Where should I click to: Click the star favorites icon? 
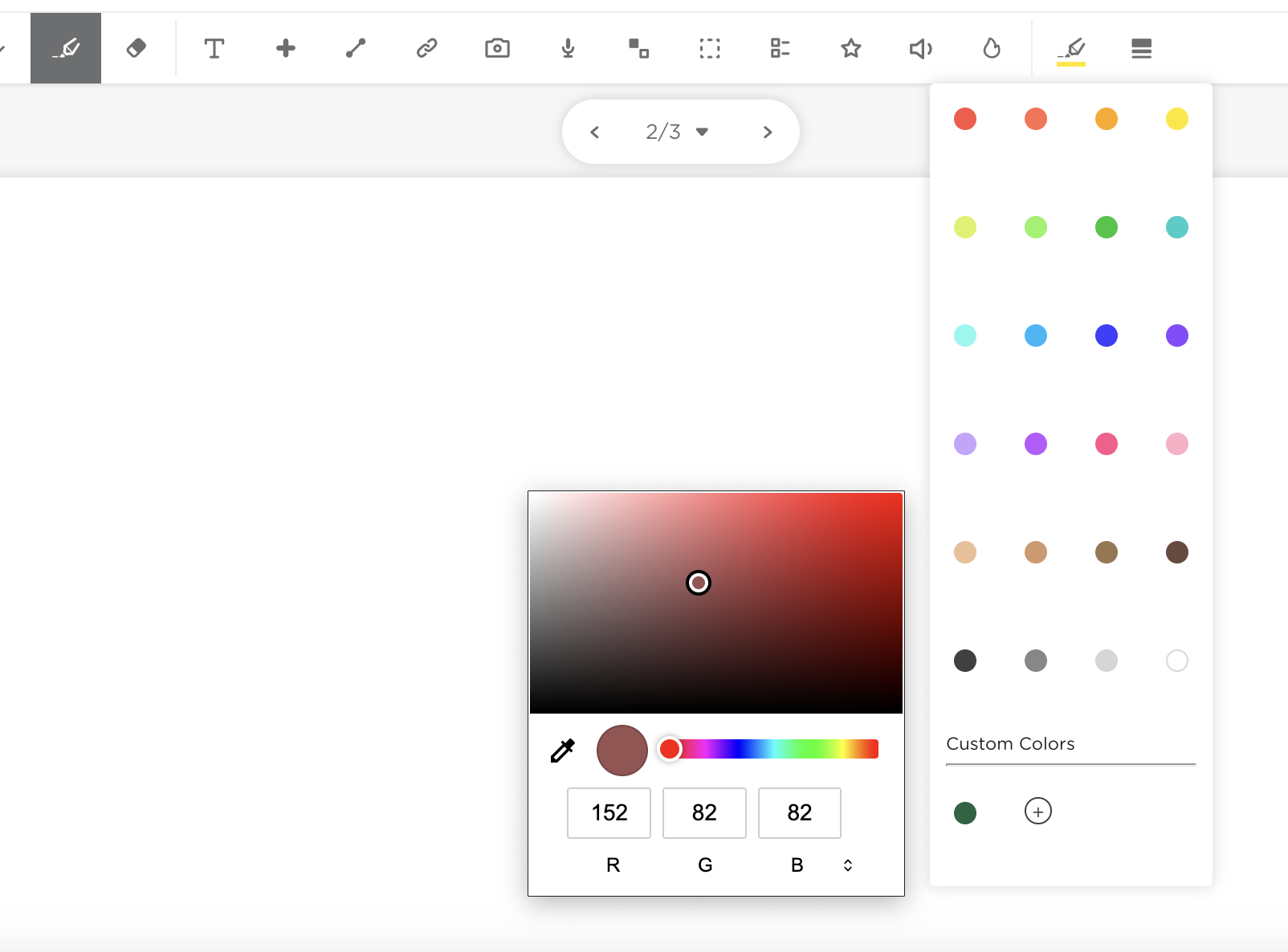pyautogui.click(x=851, y=48)
